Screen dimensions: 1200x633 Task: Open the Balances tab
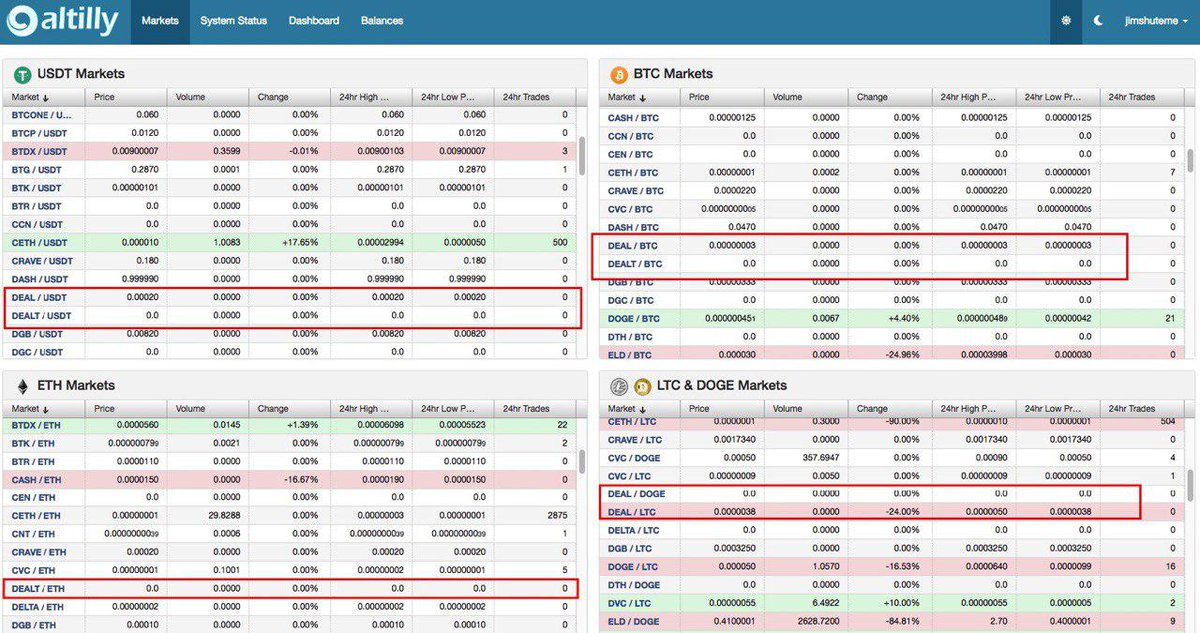click(382, 21)
